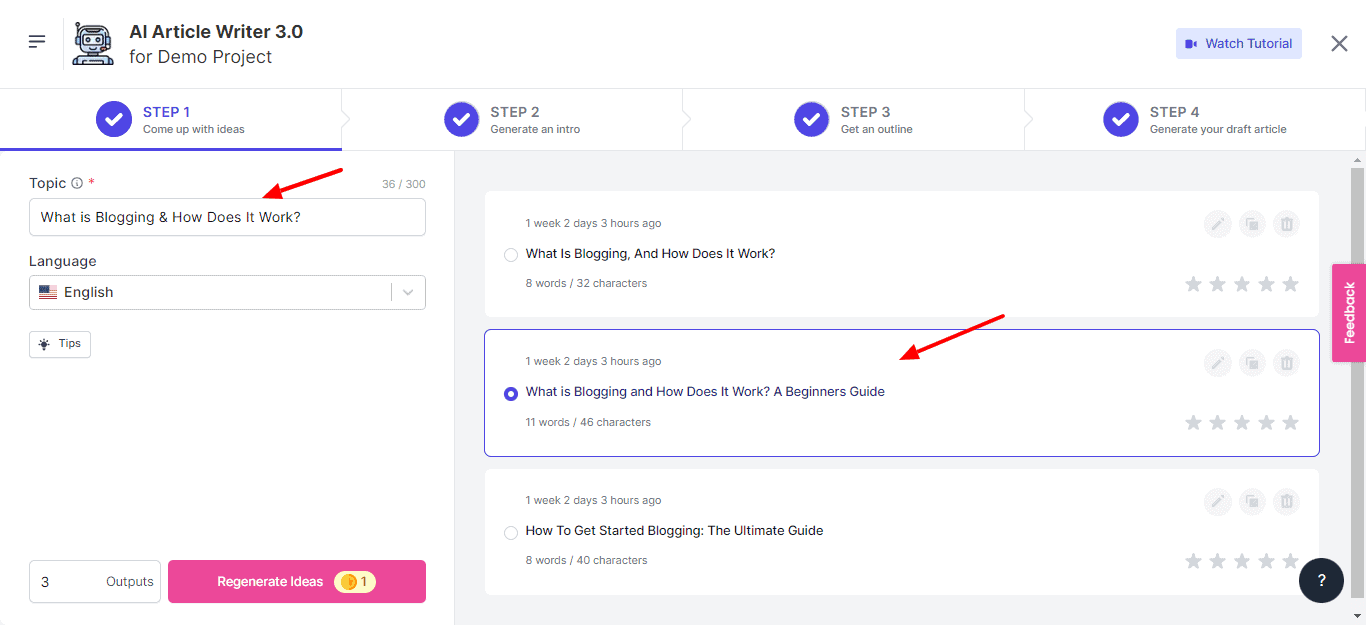1366x625 pixels.
Task: Delete the first idea with trash icon
Action: [x=1287, y=224]
